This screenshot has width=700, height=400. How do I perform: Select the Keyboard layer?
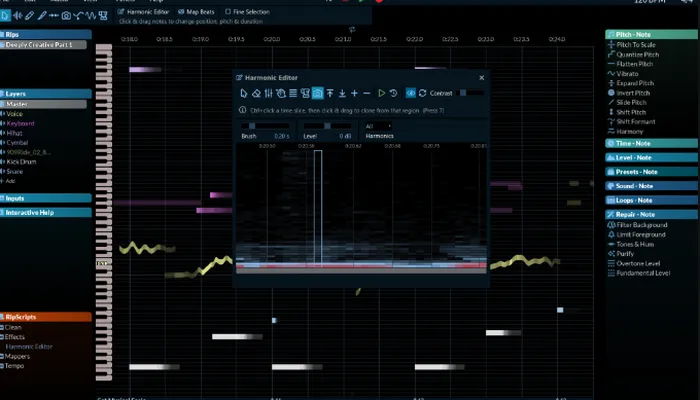coord(22,123)
